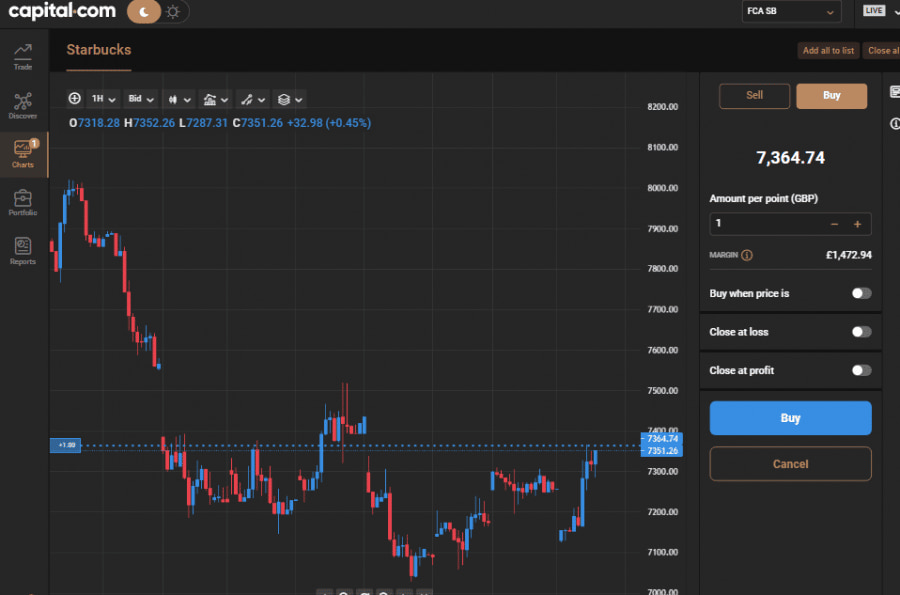
Task: Open the 1H timeframe dropdown
Action: pyautogui.click(x=103, y=99)
